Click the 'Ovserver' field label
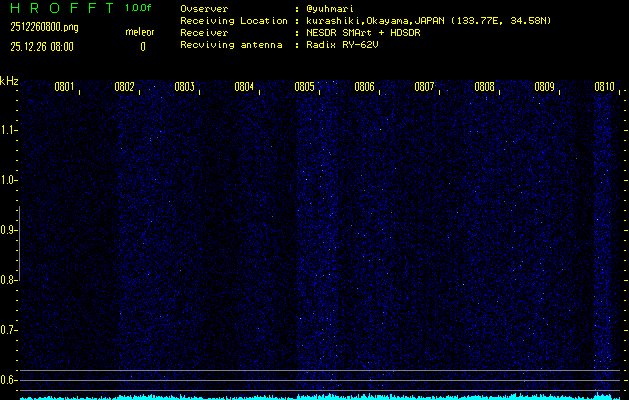 (x=204, y=9)
